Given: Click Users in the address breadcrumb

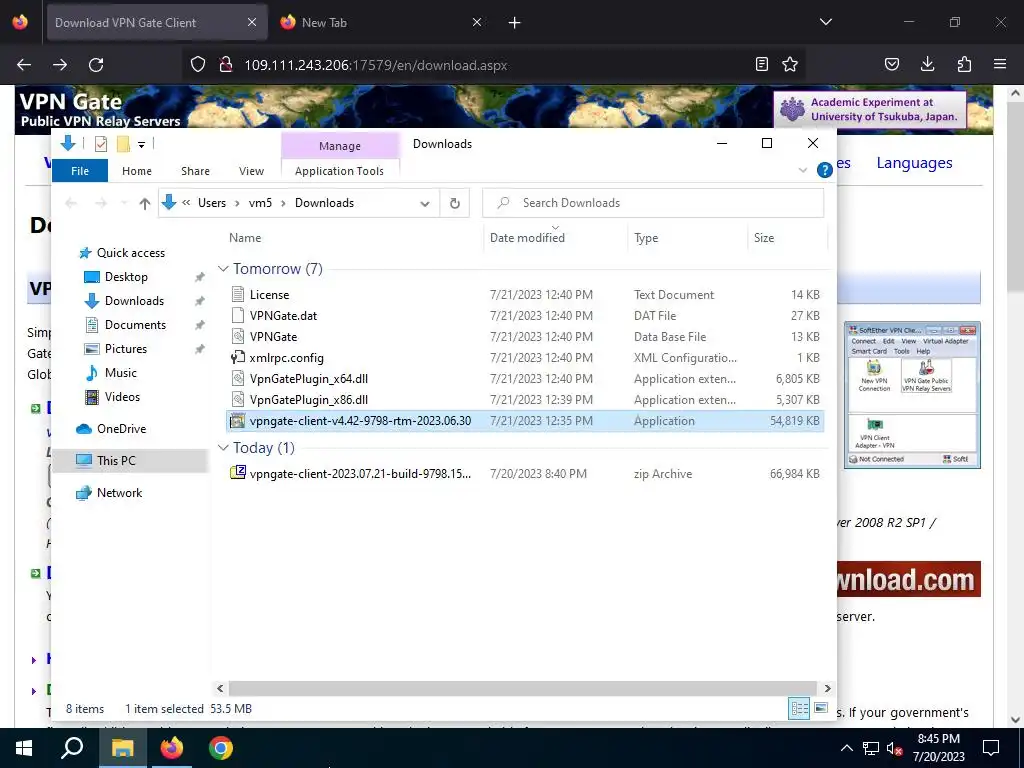Looking at the screenshot, I should 212,203.
